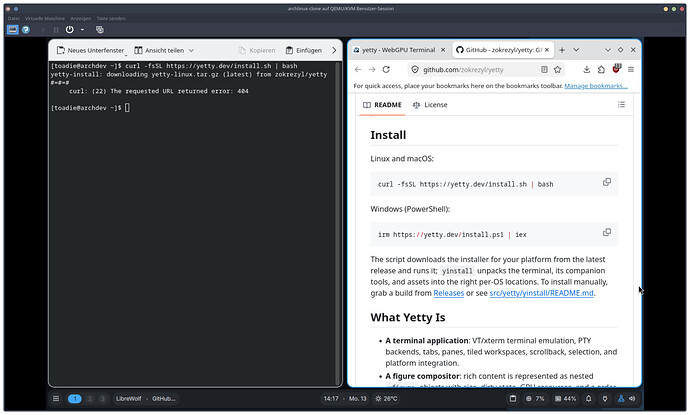Toggle reader view in address bar
The image size is (690, 415).
pos(544,70)
